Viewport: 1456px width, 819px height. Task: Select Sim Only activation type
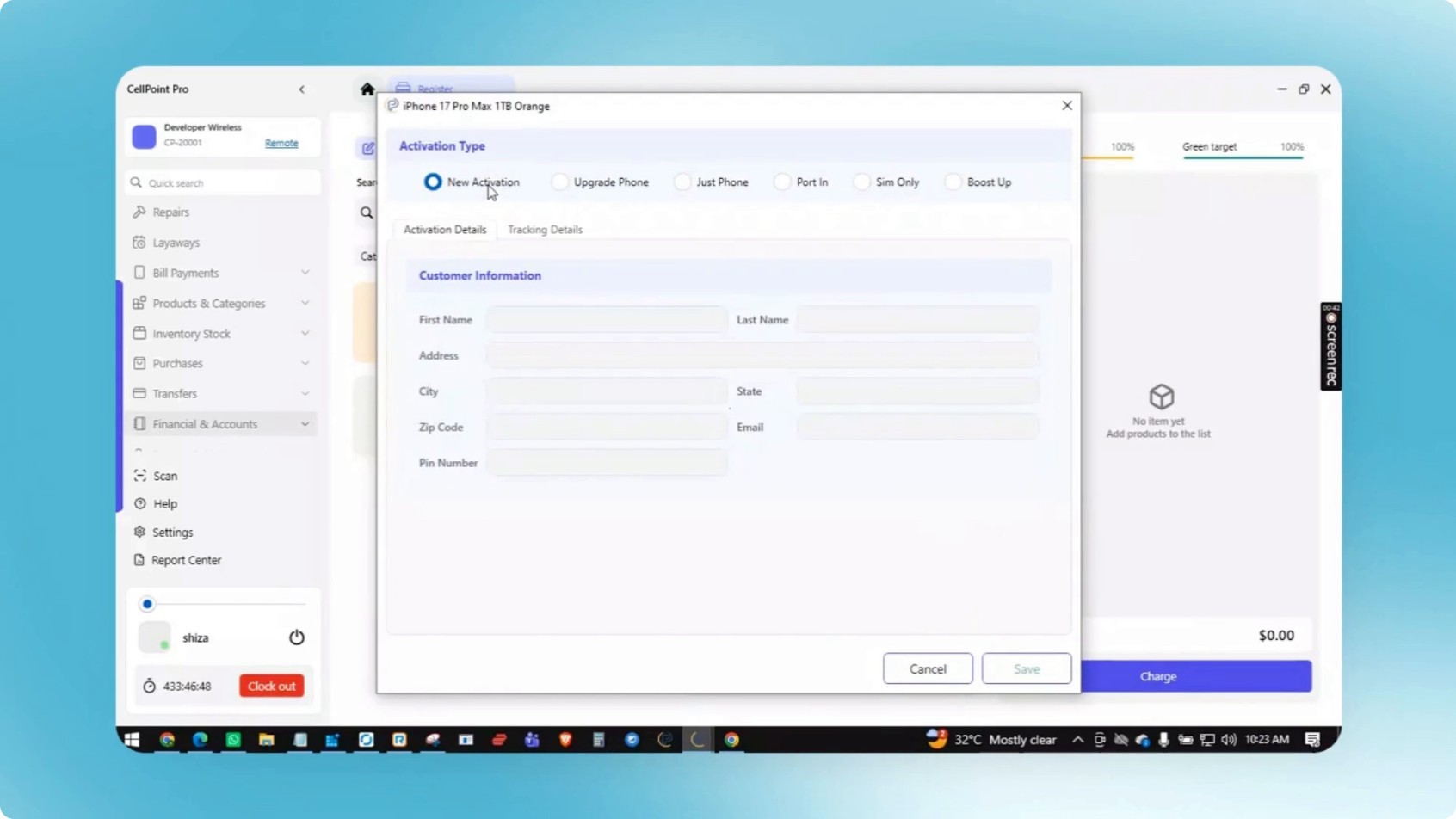pos(862,182)
